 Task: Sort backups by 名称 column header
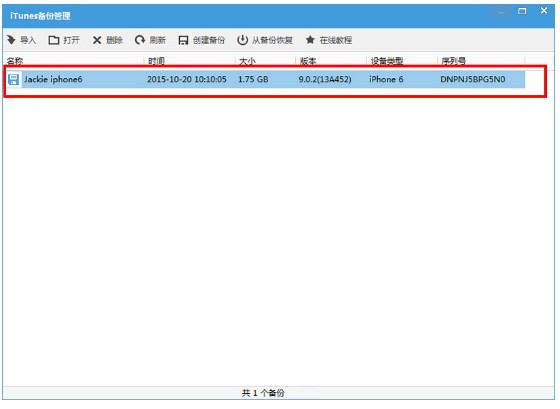[15, 61]
